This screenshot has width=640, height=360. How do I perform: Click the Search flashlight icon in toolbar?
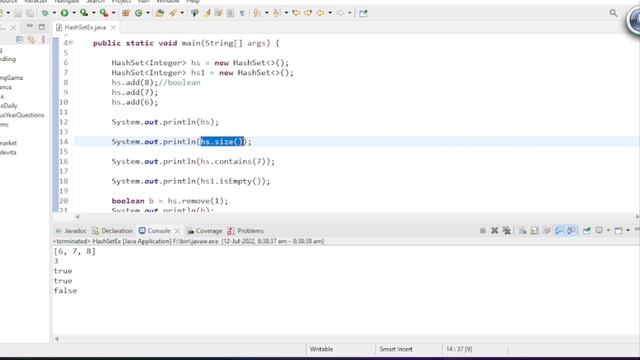tap(194, 13)
